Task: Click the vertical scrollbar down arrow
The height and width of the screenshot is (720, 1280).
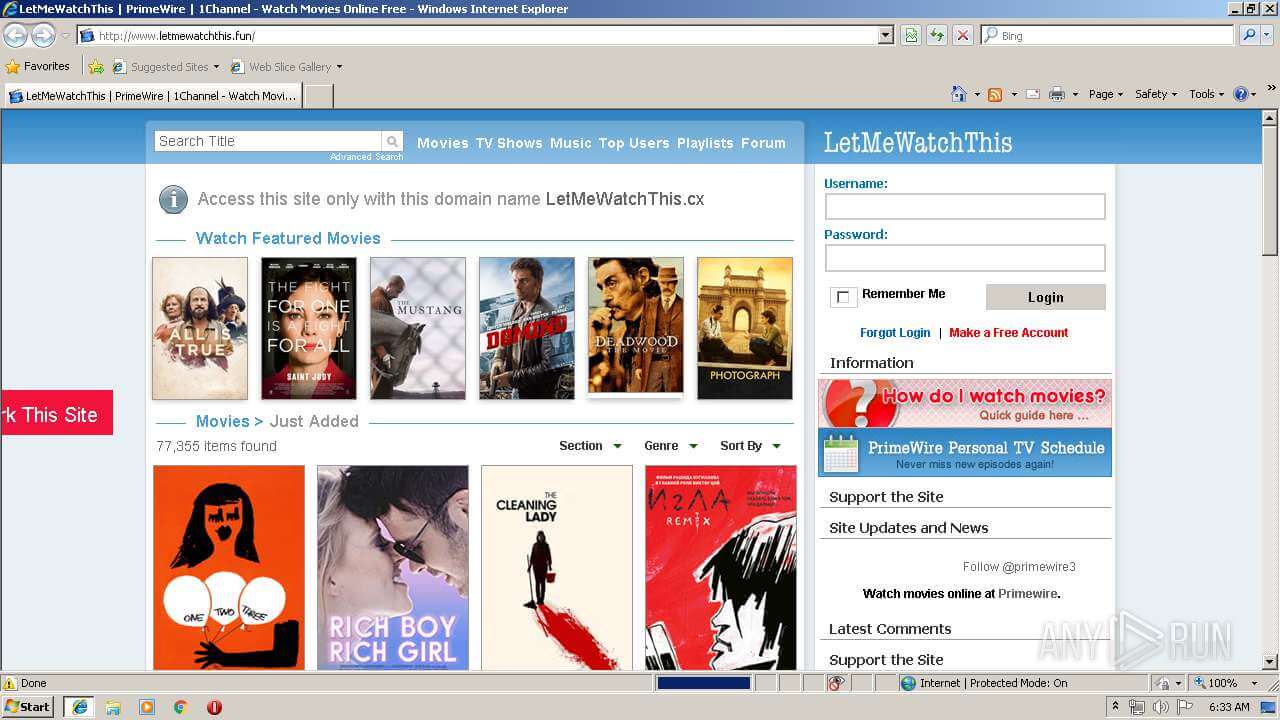Action: click(1270, 661)
